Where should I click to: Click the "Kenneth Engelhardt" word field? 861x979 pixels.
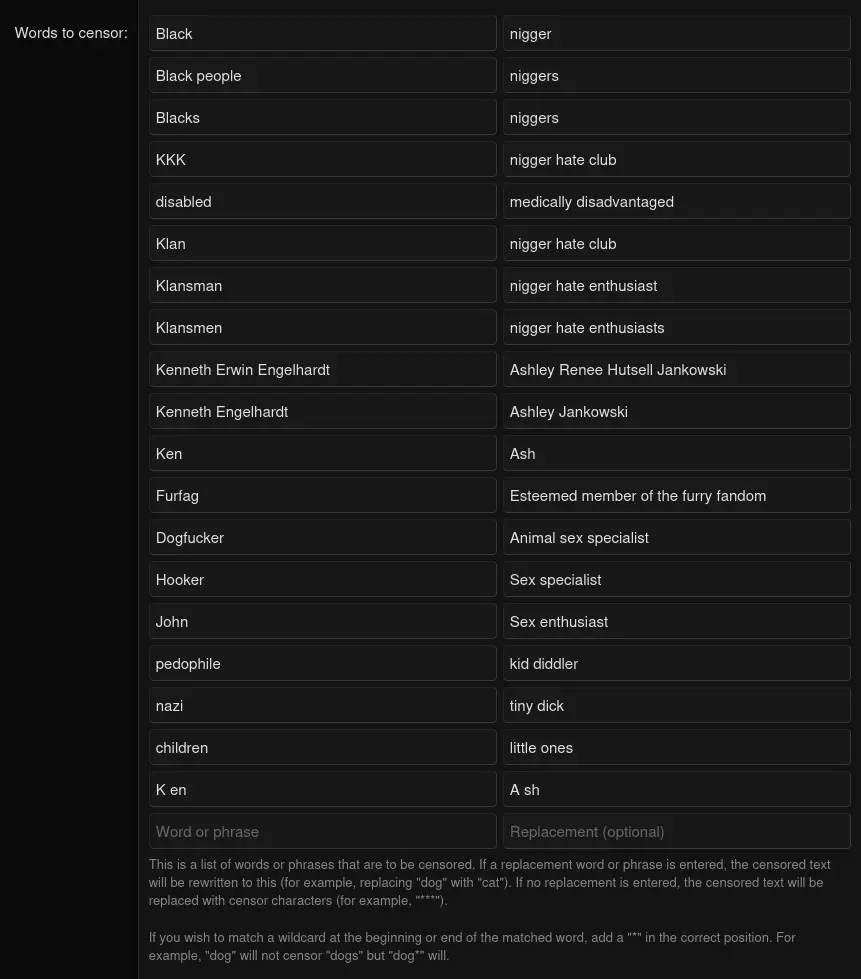click(322, 411)
